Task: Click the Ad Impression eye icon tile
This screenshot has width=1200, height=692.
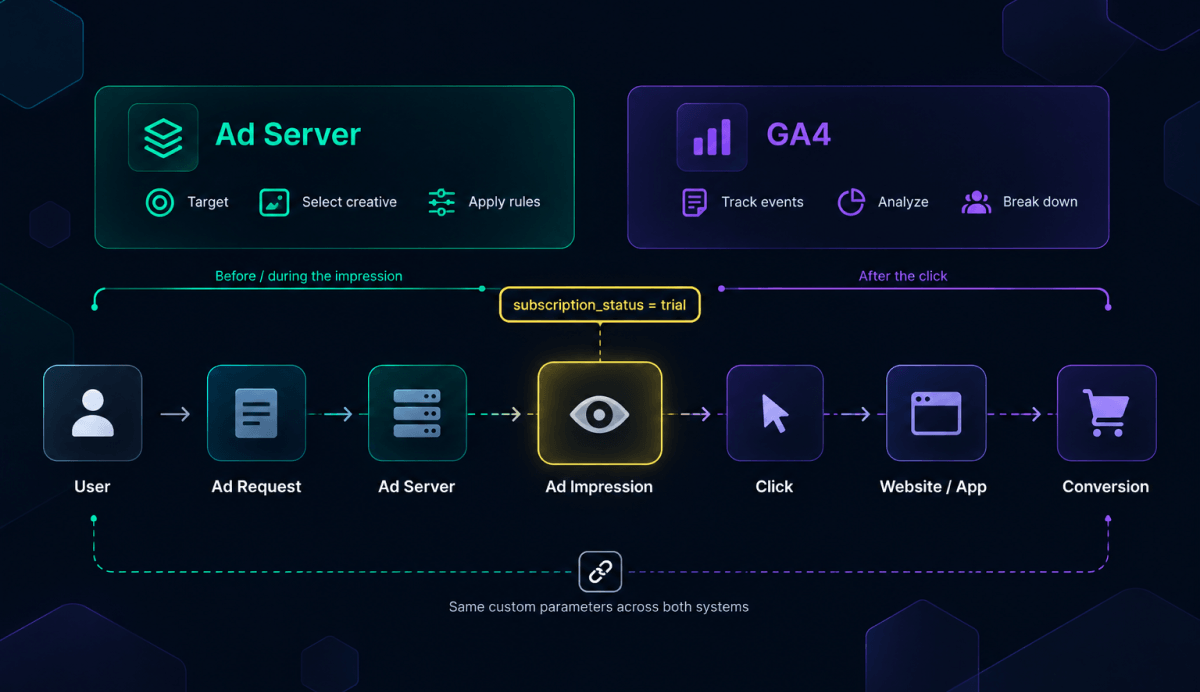Action: click(x=600, y=413)
